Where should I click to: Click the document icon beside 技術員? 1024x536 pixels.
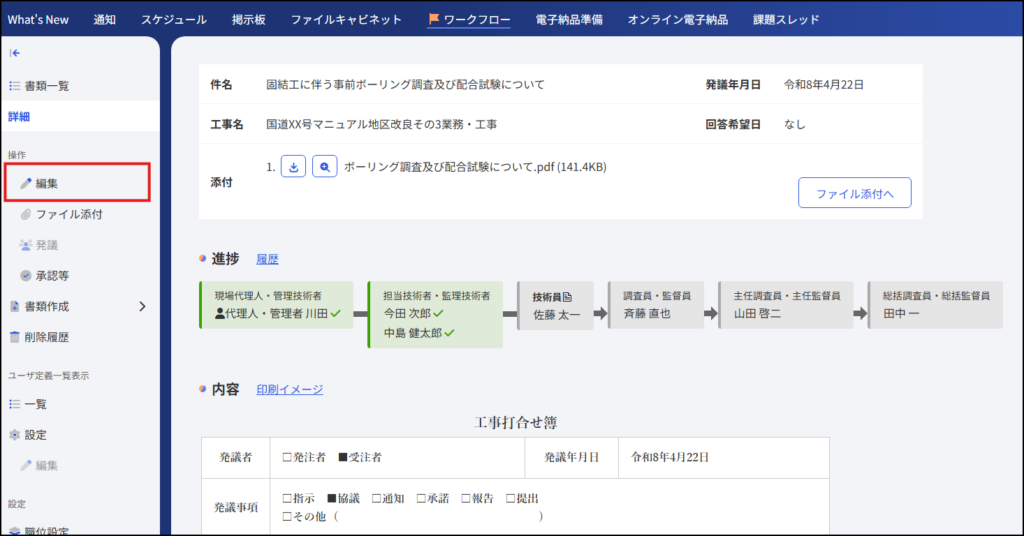[x=568, y=297]
